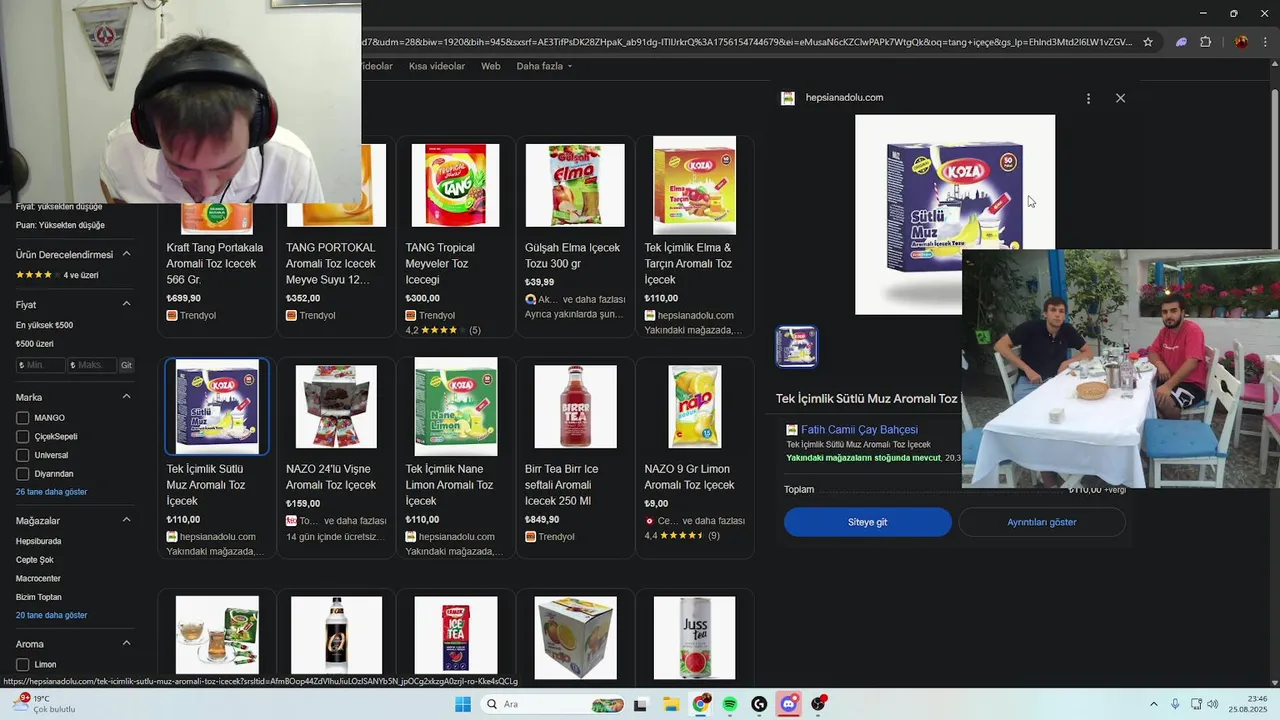
Task: Show 26 tane daha göster brands
Action: (51, 492)
